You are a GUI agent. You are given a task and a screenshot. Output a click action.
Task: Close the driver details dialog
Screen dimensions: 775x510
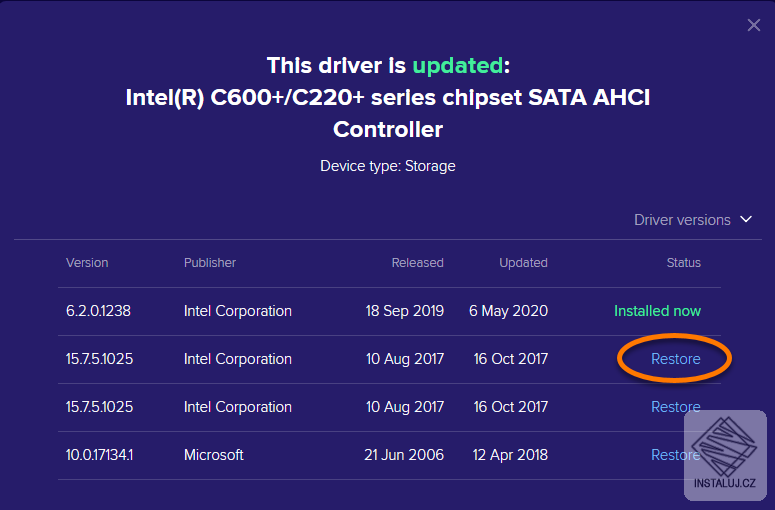(754, 25)
